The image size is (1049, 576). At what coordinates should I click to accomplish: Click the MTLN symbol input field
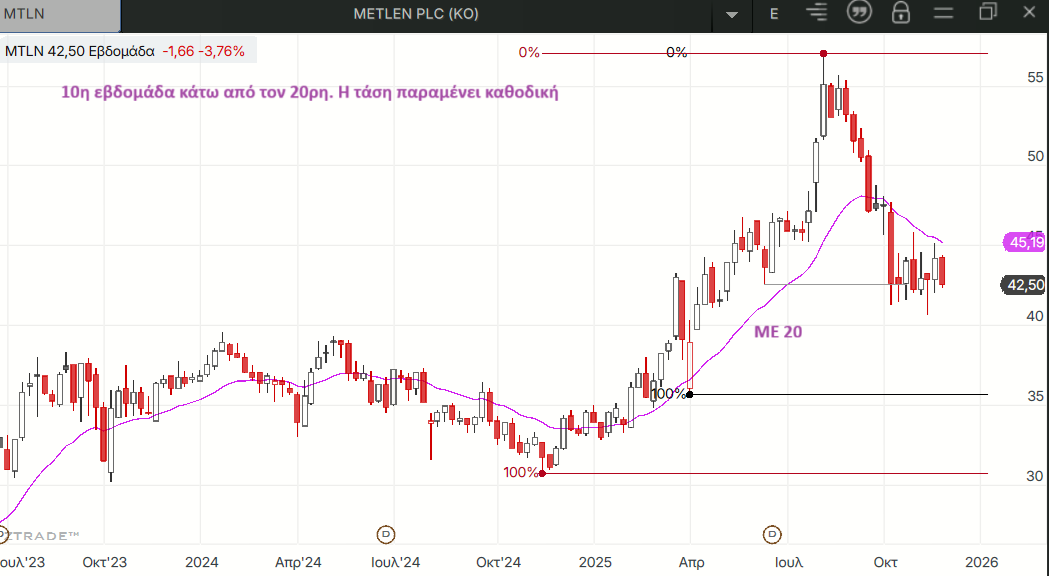click(x=60, y=14)
